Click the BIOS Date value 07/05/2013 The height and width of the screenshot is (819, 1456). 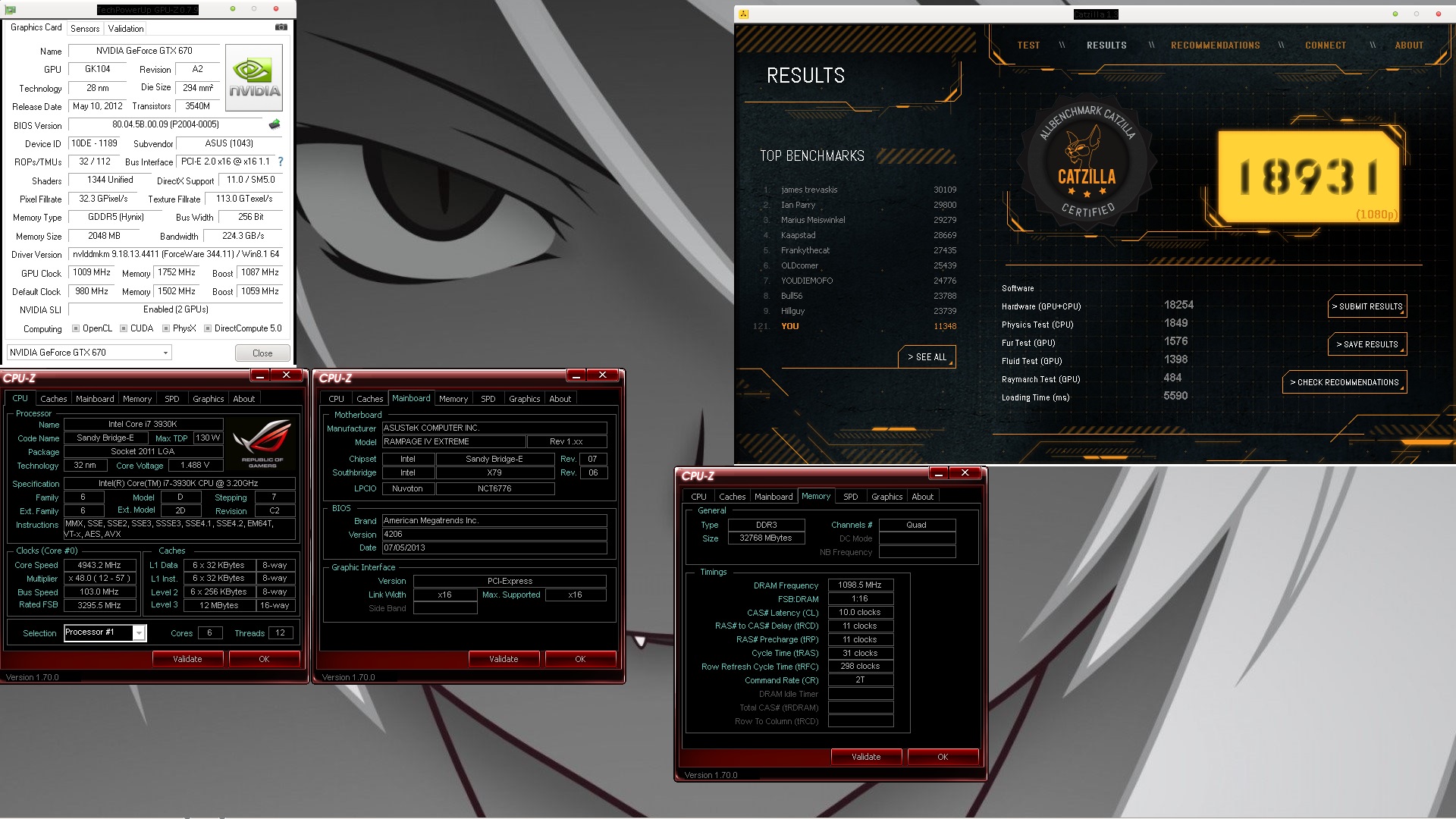point(494,548)
